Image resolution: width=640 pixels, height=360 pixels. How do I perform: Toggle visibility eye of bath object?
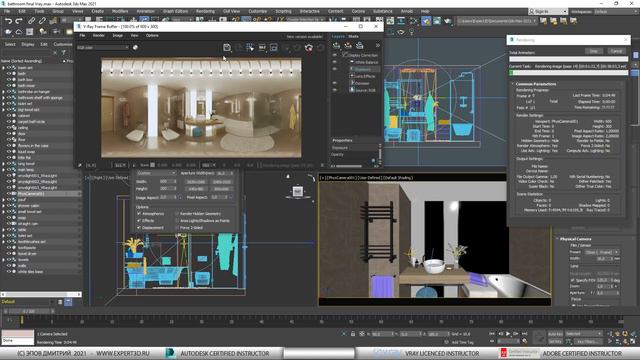coord(9,73)
